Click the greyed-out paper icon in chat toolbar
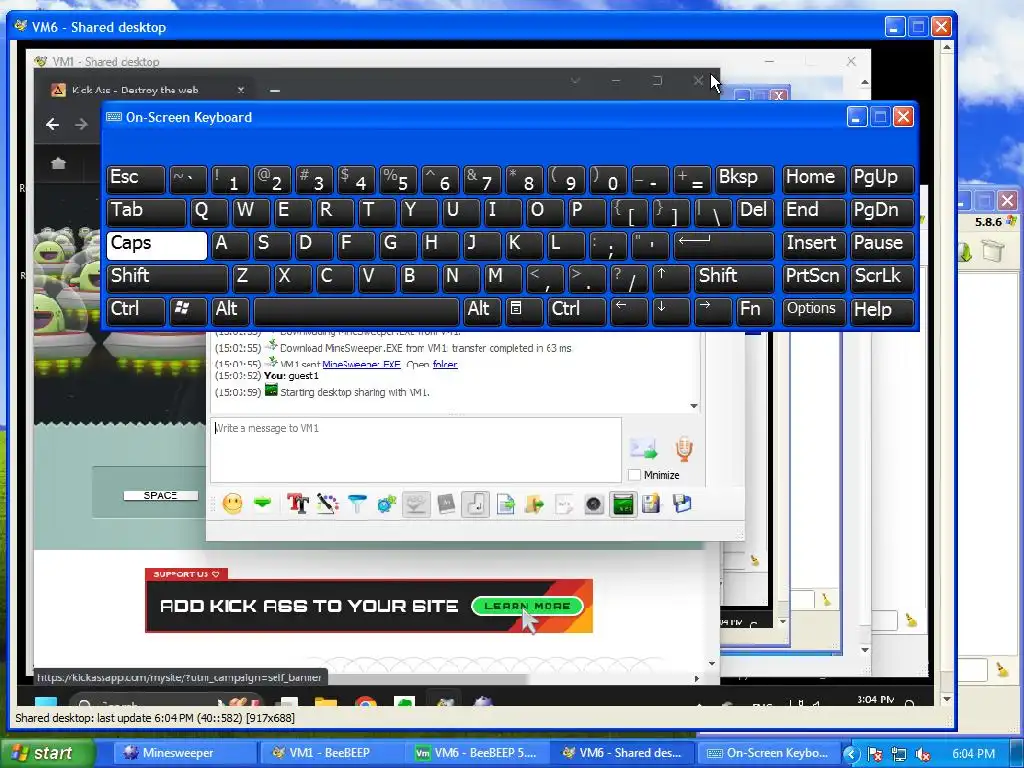1024x768 pixels. click(x=564, y=504)
